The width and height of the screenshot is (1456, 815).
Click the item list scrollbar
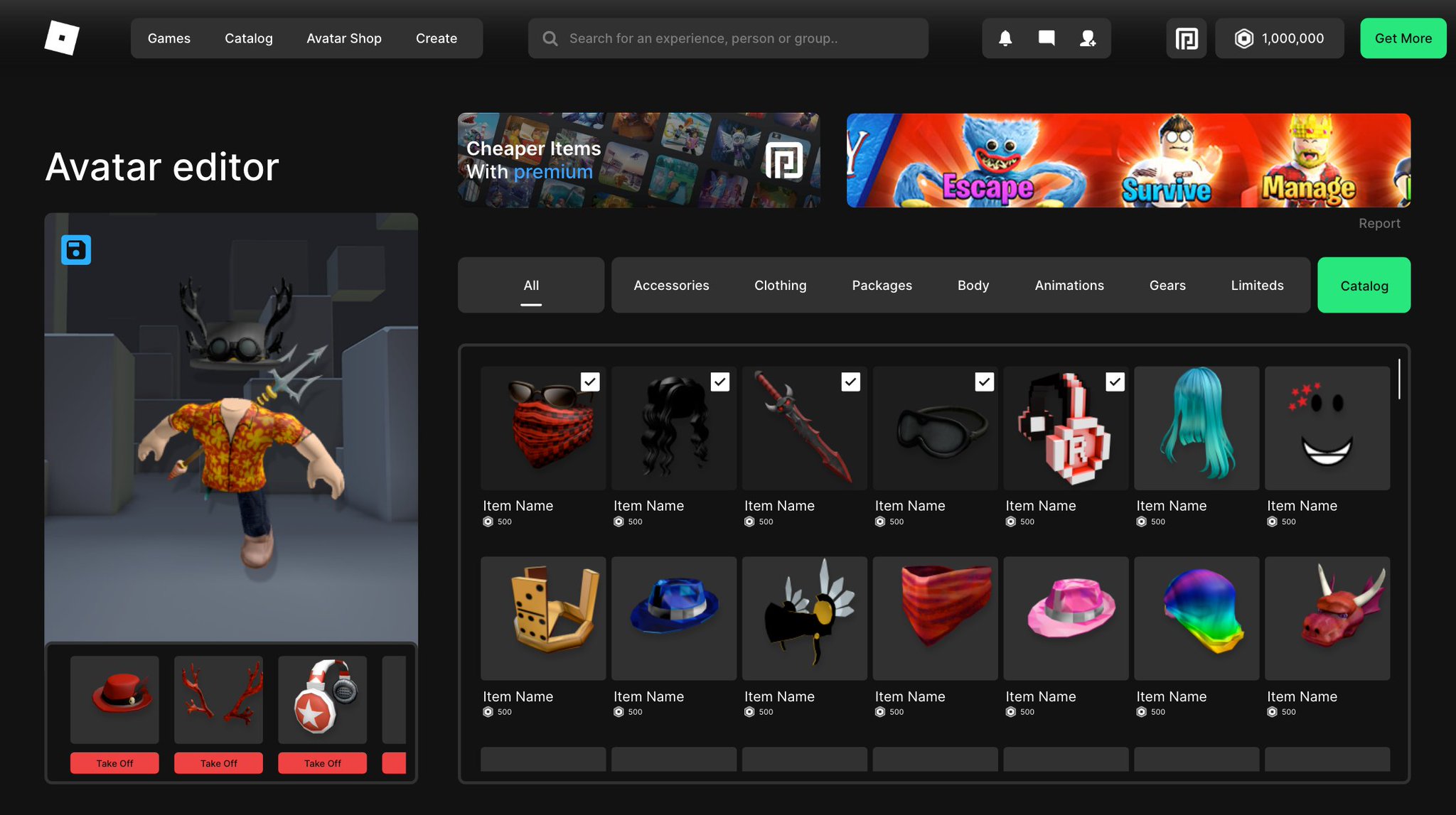click(x=1399, y=379)
